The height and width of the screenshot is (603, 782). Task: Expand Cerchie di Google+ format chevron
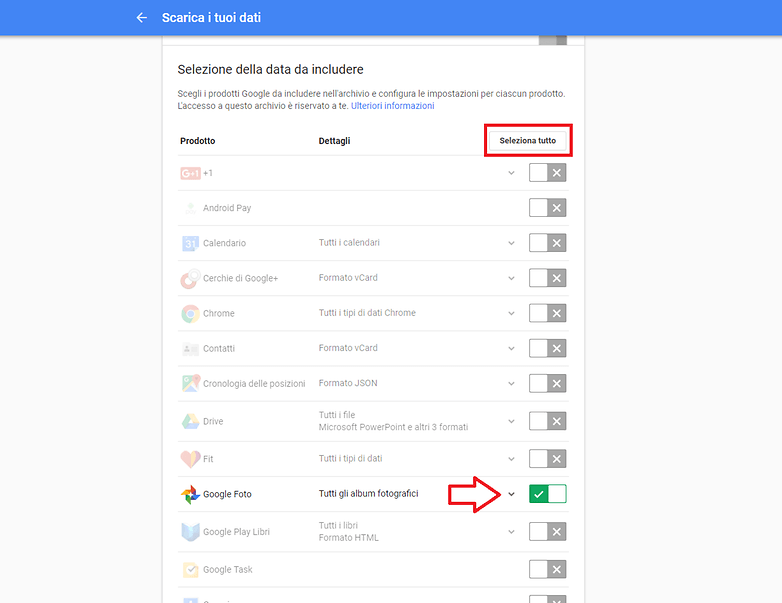click(x=511, y=278)
